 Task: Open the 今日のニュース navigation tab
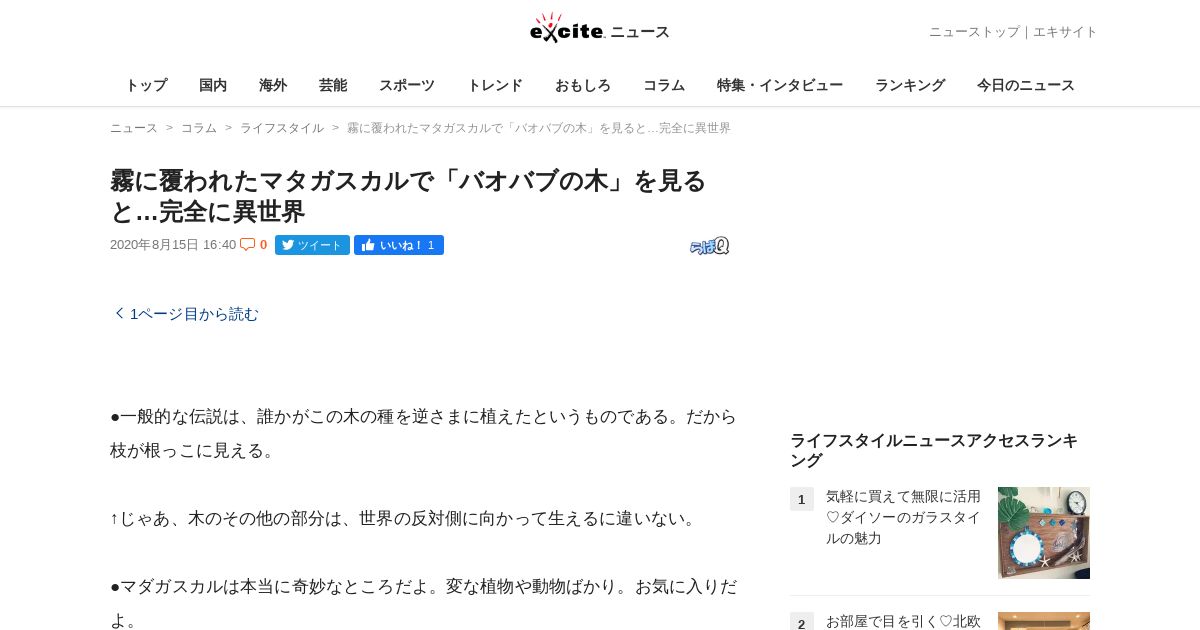click(1026, 85)
